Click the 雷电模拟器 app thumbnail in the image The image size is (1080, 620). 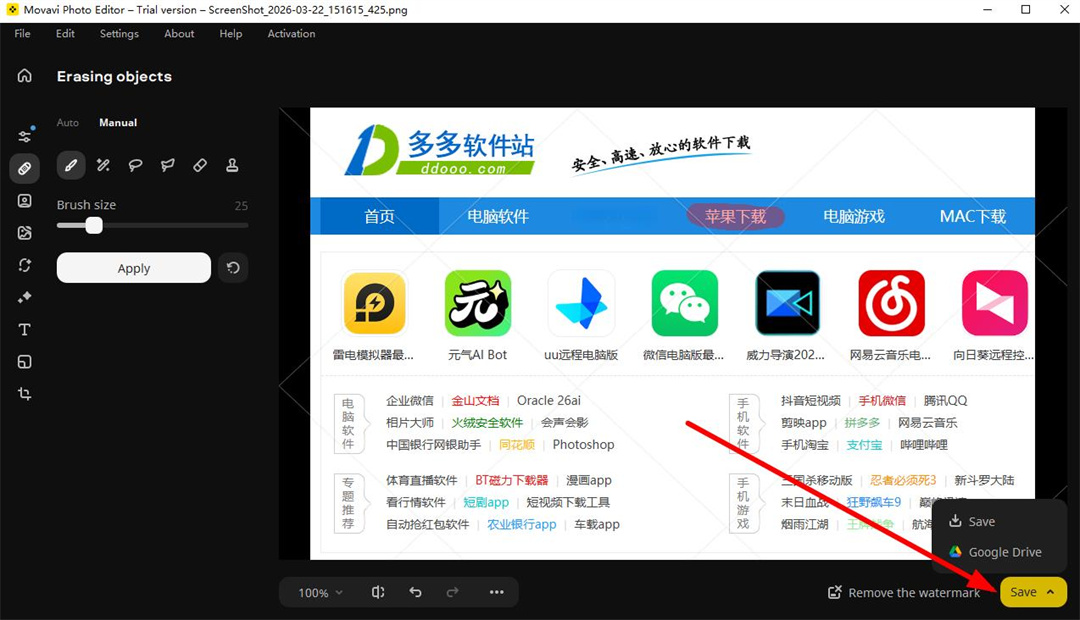tap(374, 303)
